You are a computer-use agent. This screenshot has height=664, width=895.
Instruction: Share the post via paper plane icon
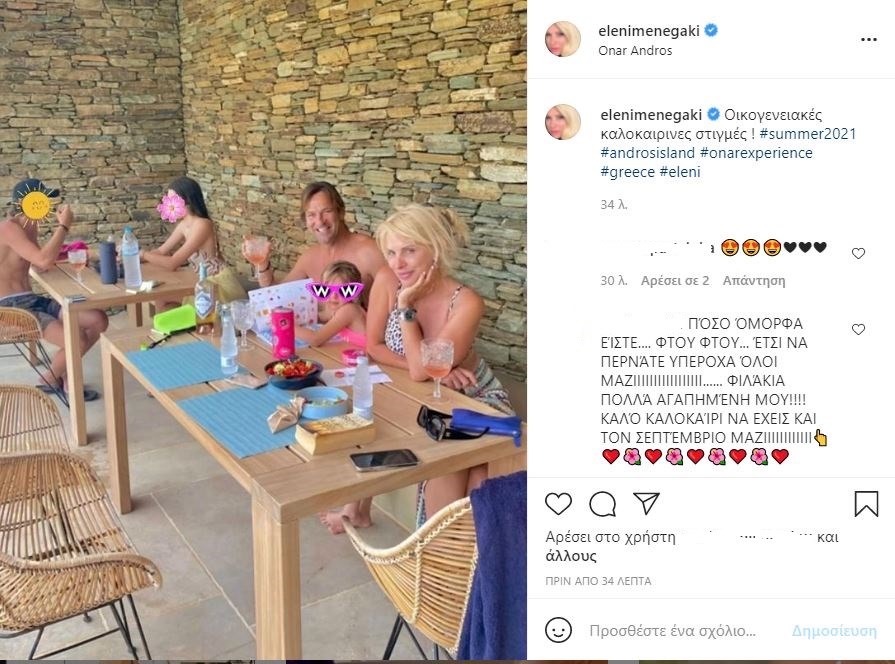pos(647,503)
